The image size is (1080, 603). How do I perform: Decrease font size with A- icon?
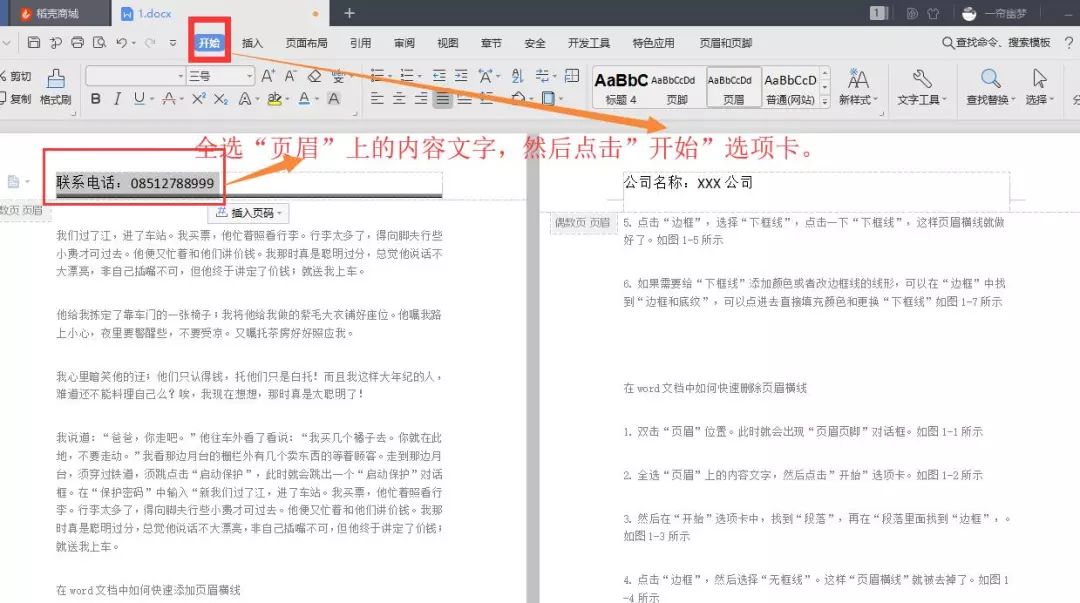(x=291, y=76)
